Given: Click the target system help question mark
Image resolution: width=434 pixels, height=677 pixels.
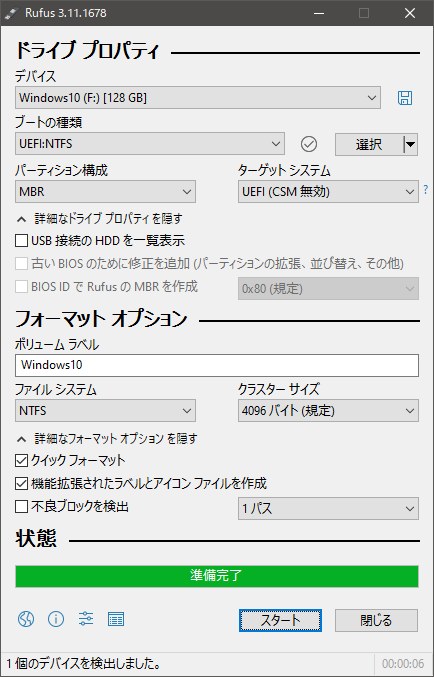Looking at the screenshot, I should [x=426, y=189].
